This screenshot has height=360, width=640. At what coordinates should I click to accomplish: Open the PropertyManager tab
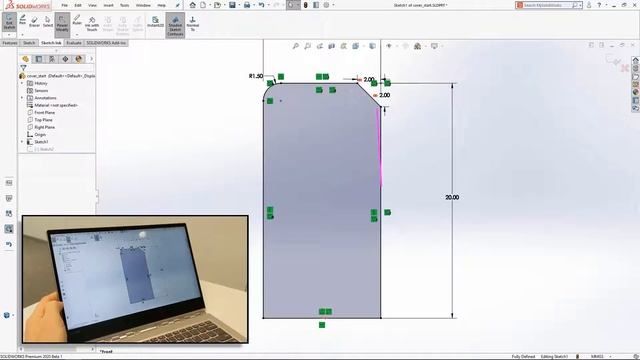click(x=39, y=59)
